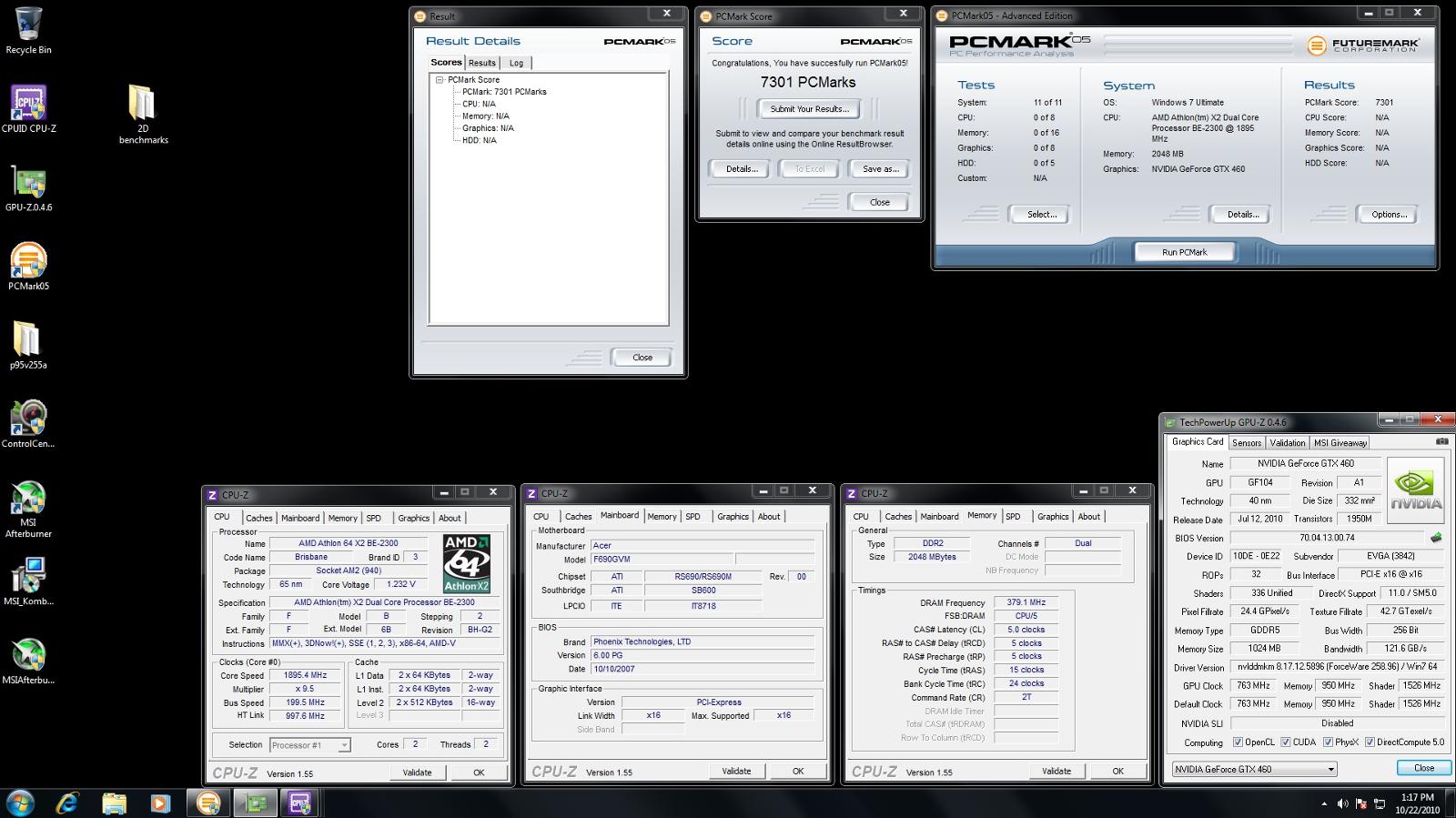The height and width of the screenshot is (818, 1456).
Task: Open the Validation tab in GPU-Z
Action: pos(1288,443)
